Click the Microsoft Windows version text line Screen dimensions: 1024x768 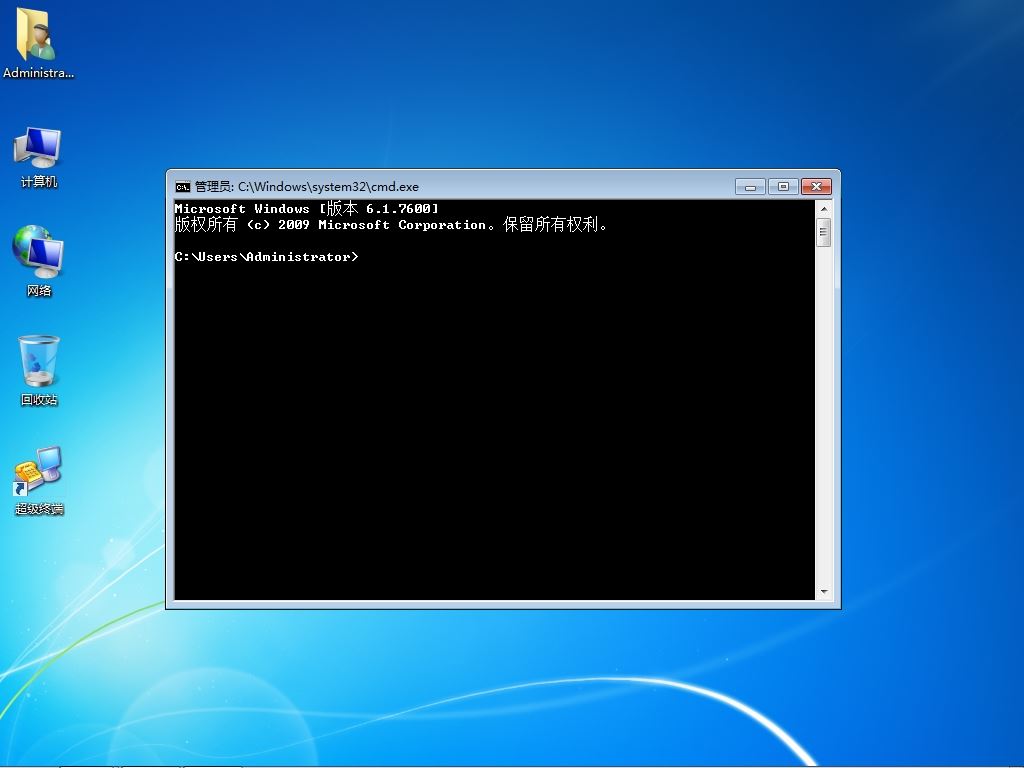307,208
